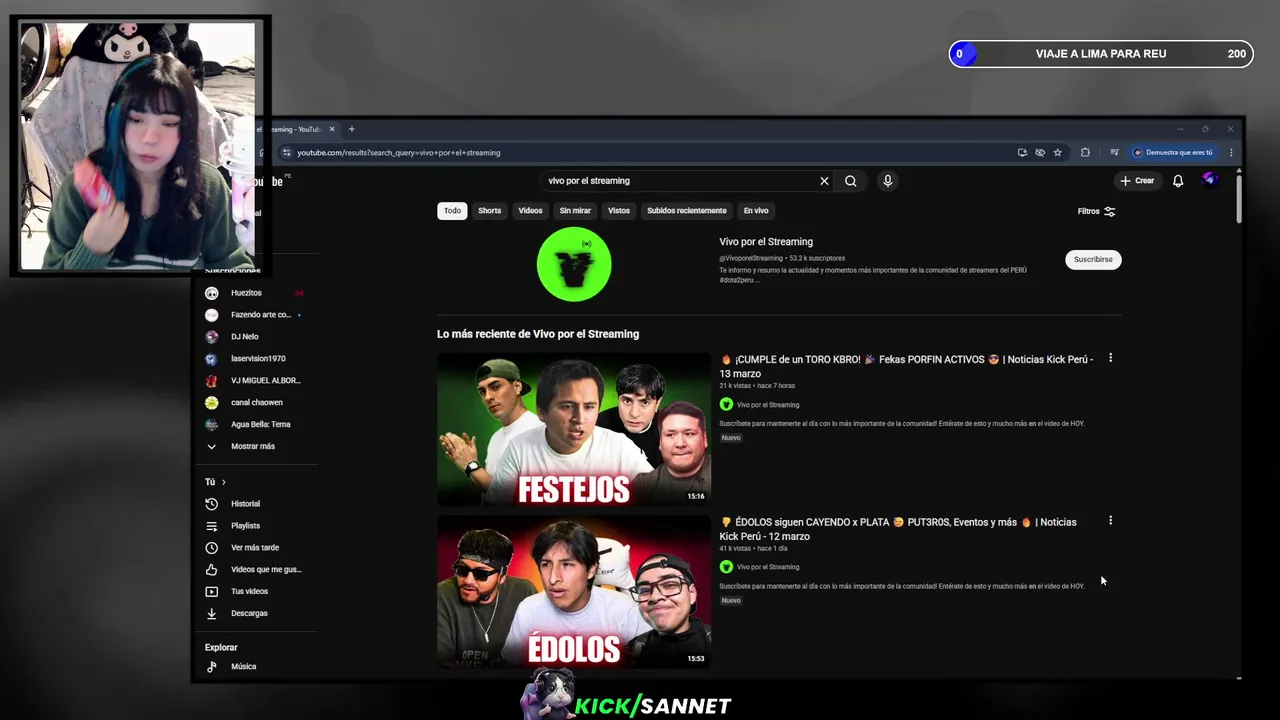Clear the search box with X

824,181
